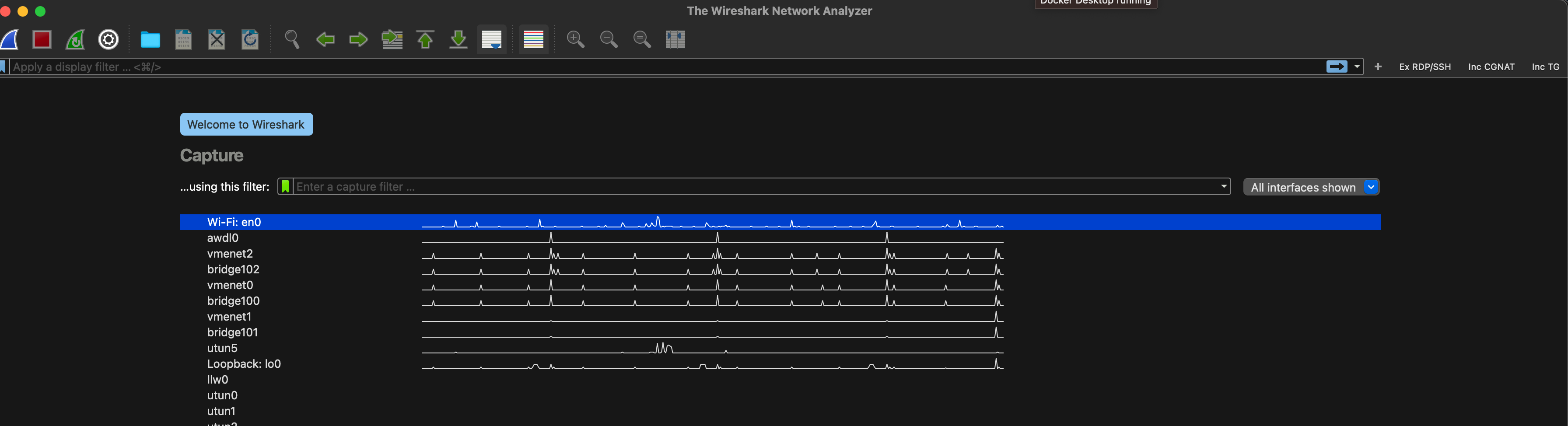The height and width of the screenshot is (426, 1568).
Task: Toggle auto scroll during live capture
Action: (x=492, y=39)
